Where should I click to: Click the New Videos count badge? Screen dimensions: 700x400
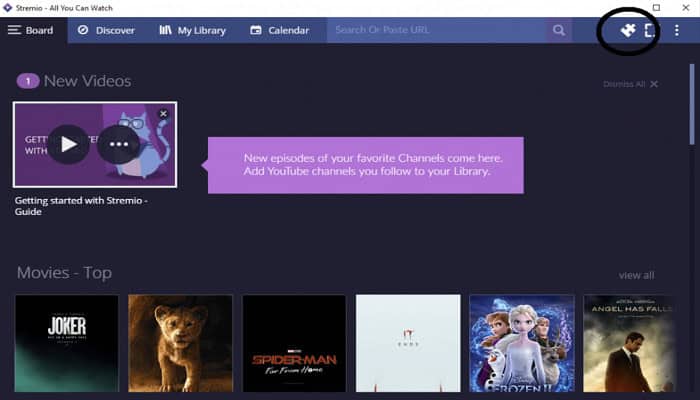coord(28,81)
